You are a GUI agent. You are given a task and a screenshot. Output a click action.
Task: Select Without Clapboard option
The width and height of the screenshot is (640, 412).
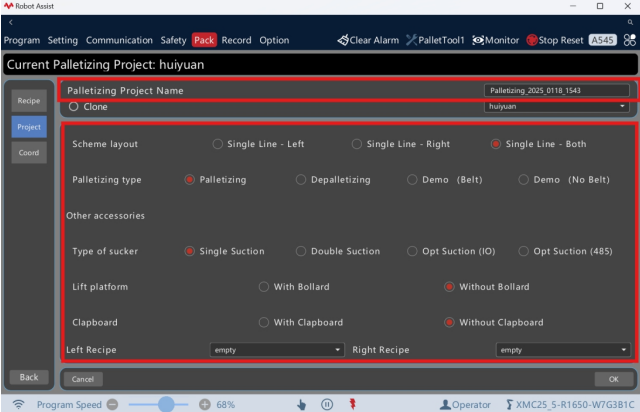coord(449,323)
